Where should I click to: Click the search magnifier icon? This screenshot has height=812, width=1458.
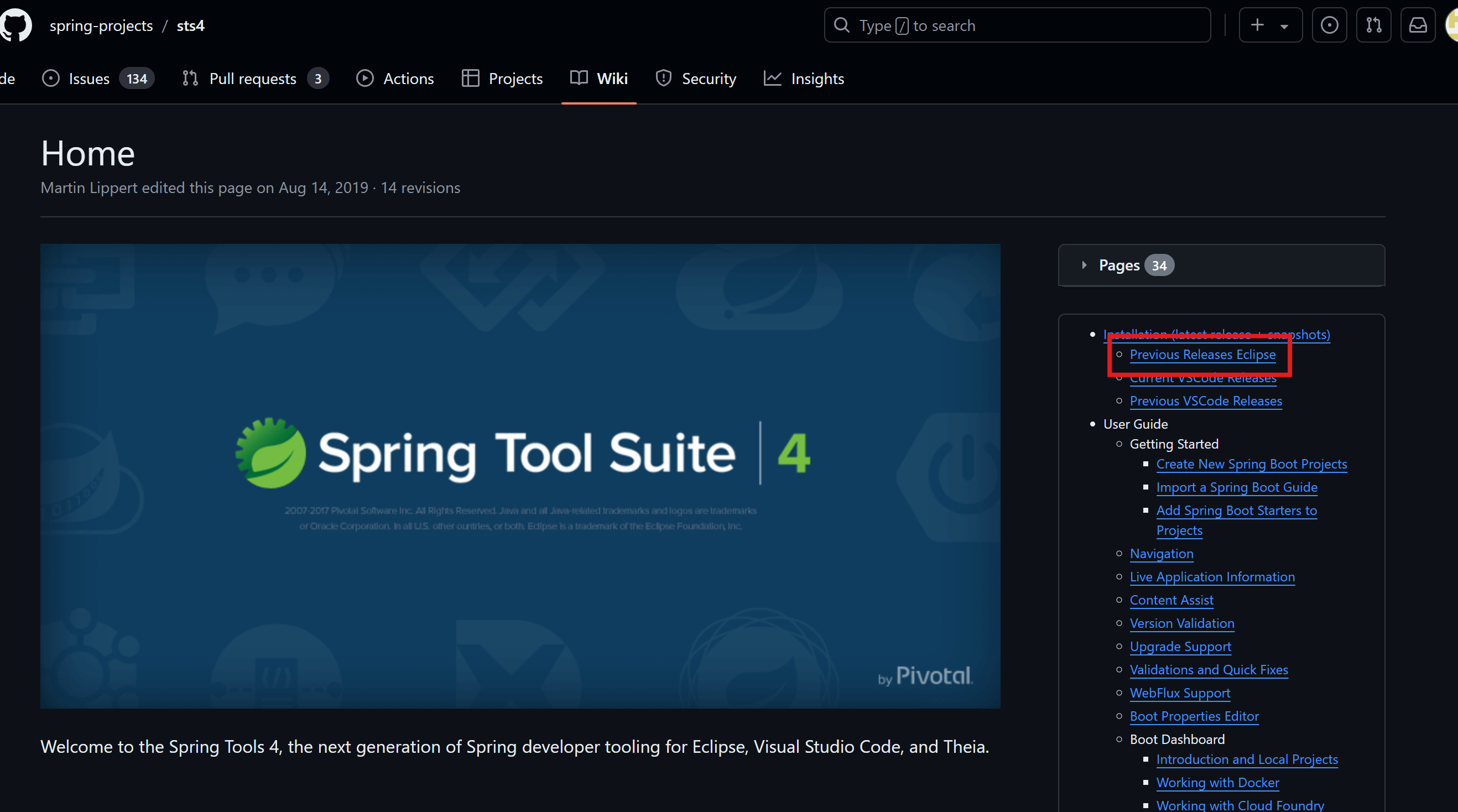(x=842, y=25)
